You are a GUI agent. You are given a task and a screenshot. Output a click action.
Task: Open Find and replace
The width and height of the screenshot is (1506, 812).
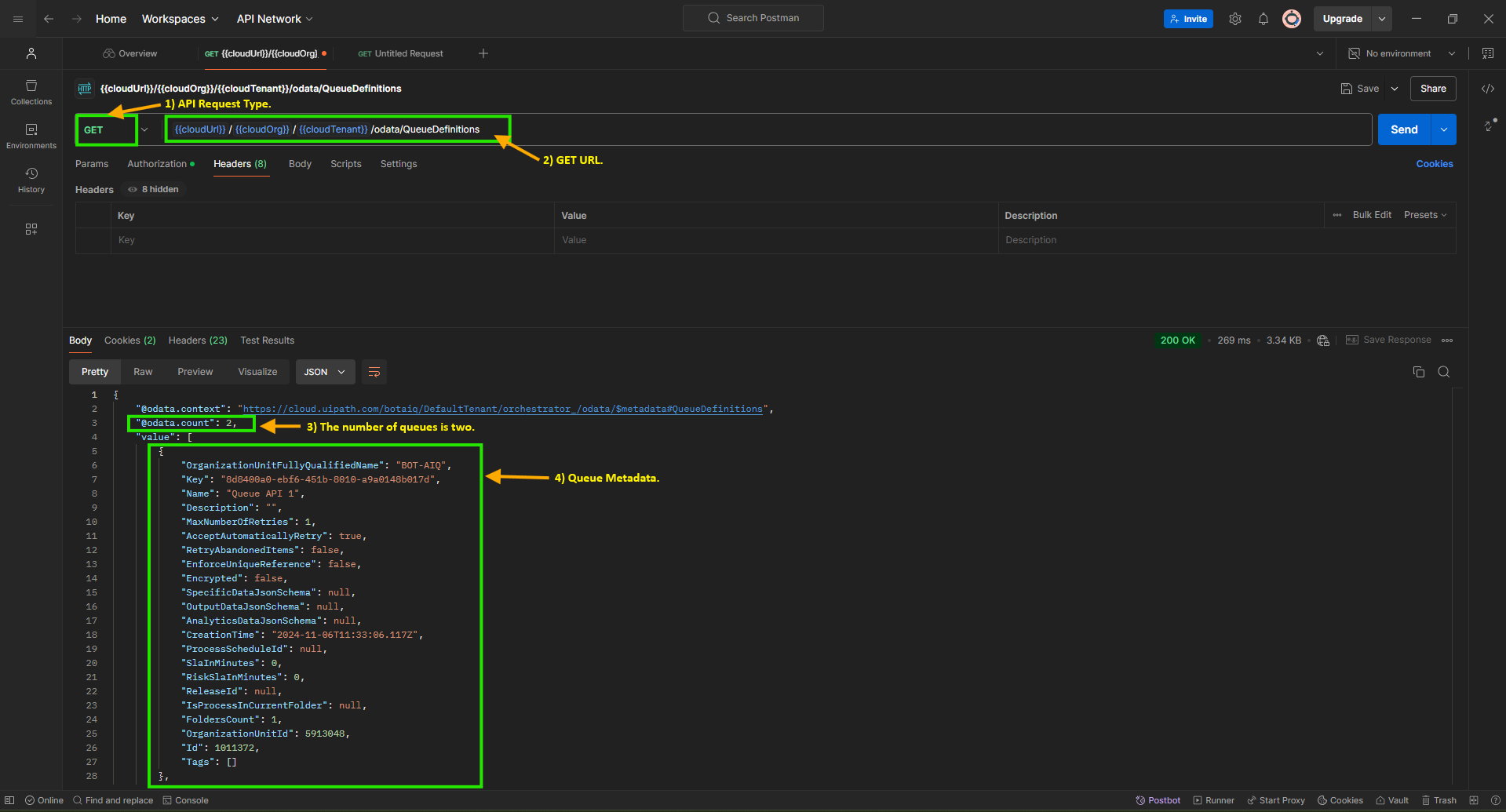pos(113,800)
